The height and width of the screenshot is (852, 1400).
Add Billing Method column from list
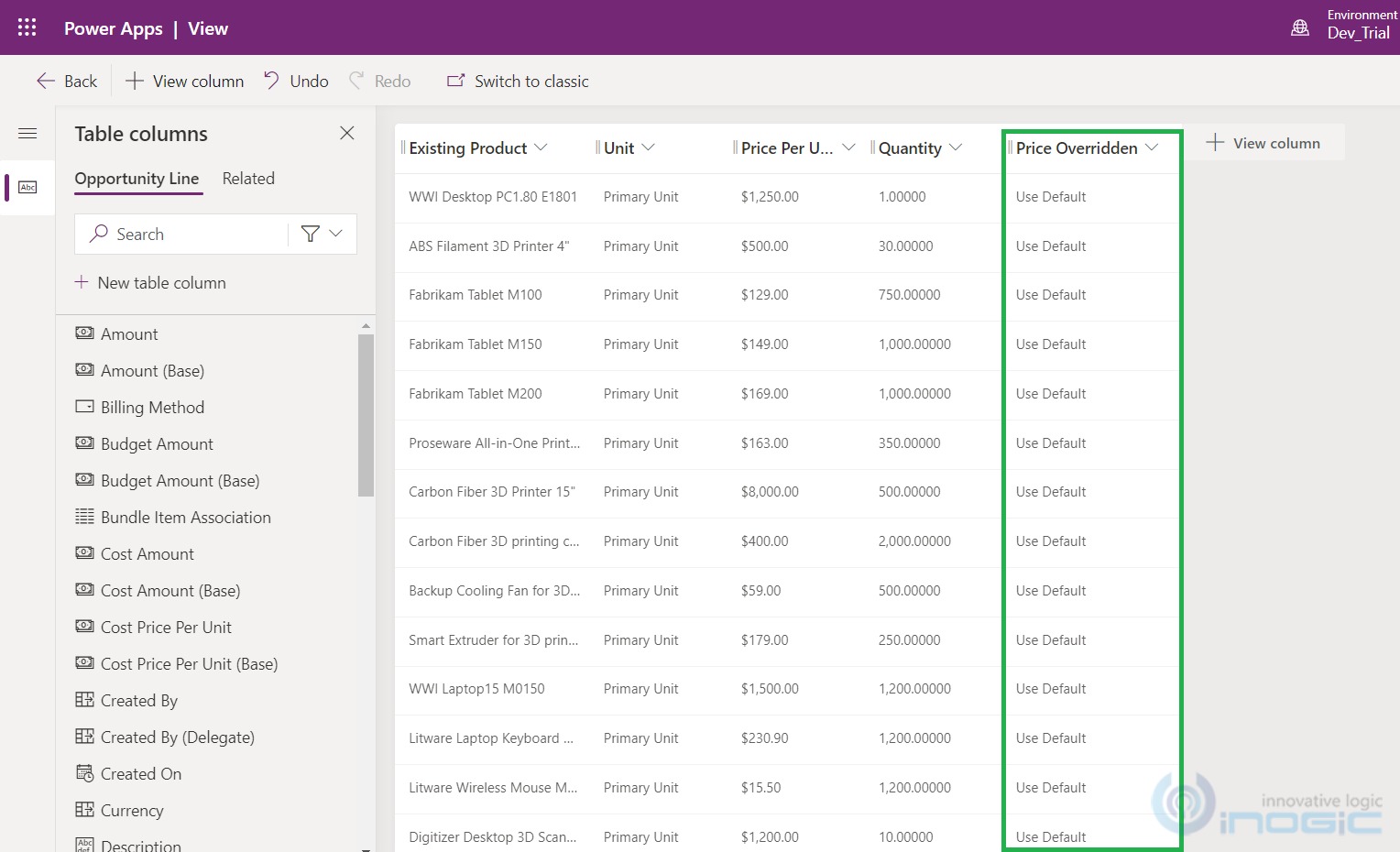pyautogui.click(x=152, y=408)
